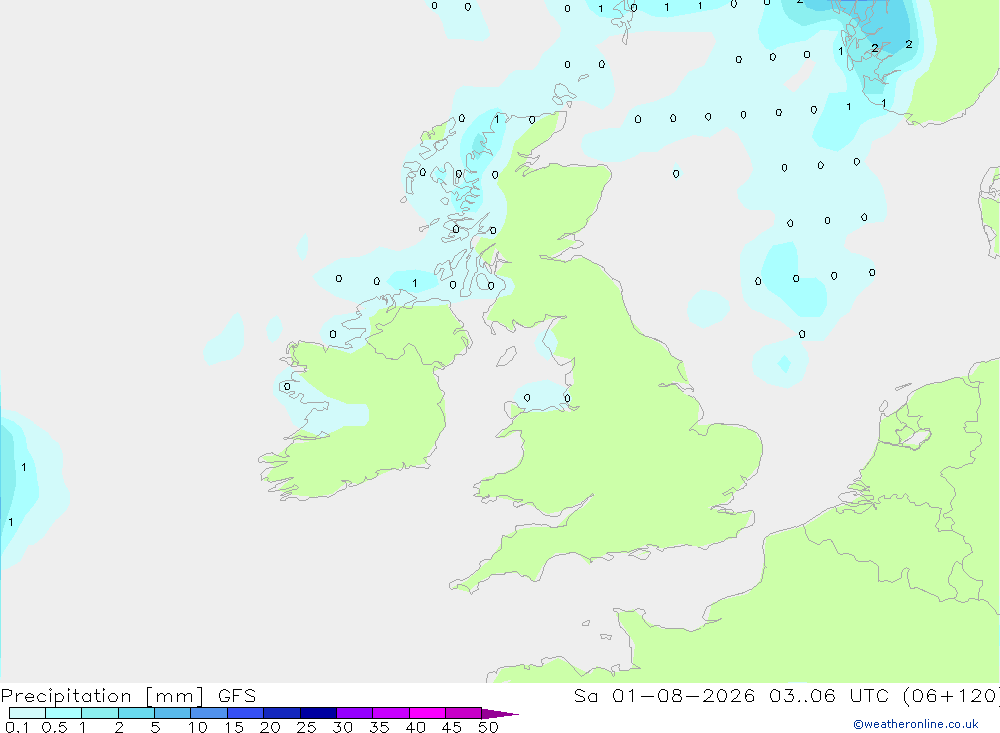Click the "40" legend label
The image size is (1000, 733).
pyautogui.click(x=416, y=727)
